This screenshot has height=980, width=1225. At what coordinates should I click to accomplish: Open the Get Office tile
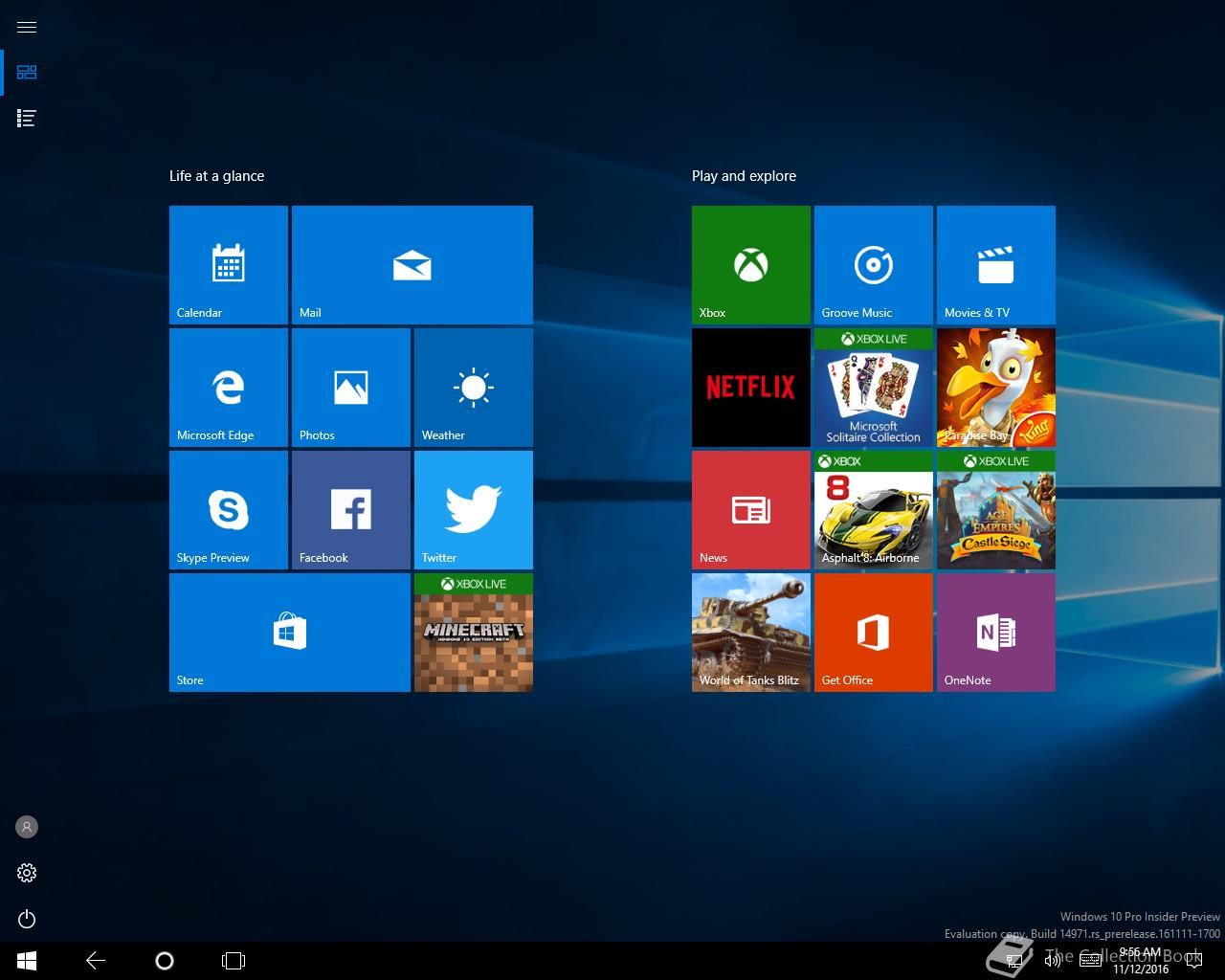[874, 633]
